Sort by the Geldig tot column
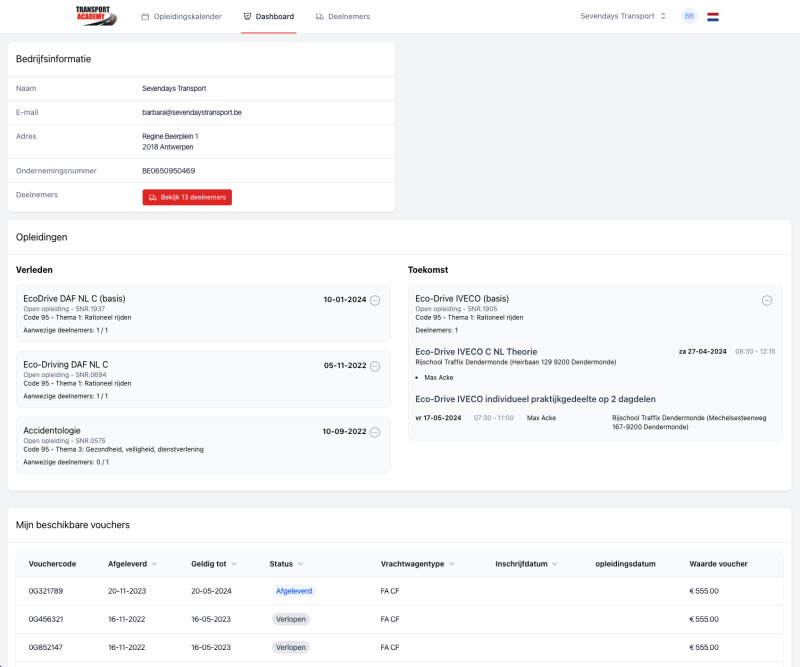 [215, 564]
